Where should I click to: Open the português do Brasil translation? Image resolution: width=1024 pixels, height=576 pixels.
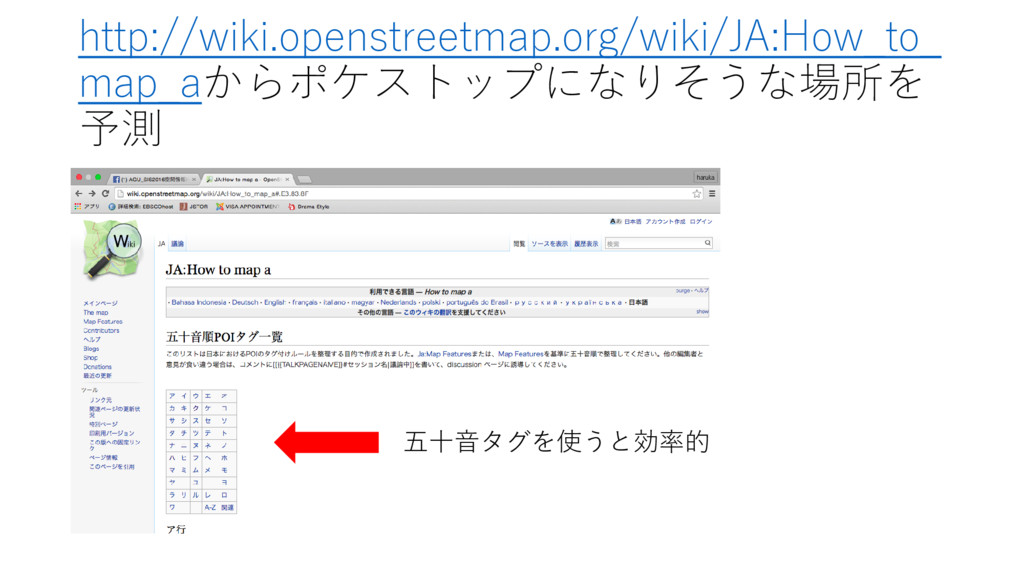click(477, 302)
